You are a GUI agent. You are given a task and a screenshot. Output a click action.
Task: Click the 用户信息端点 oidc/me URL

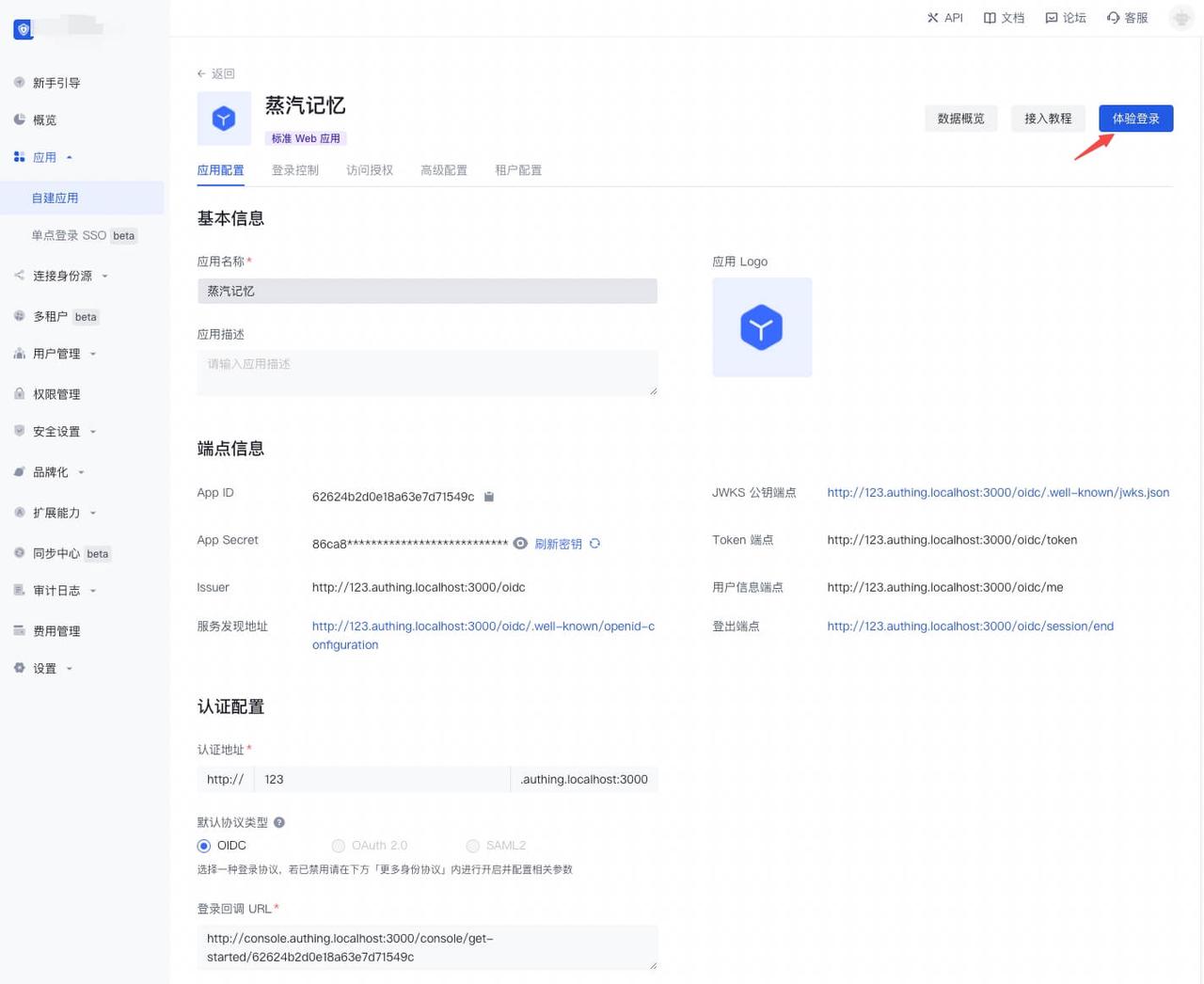point(945,587)
